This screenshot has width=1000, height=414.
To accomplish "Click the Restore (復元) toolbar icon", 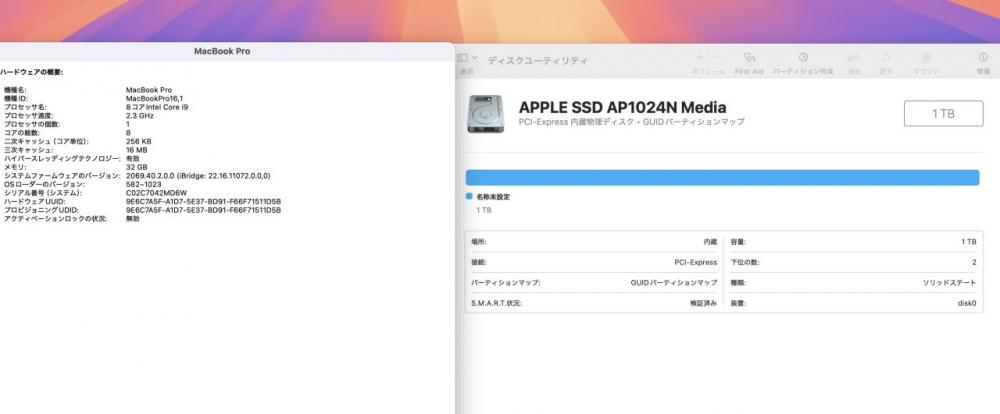I will pyautogui.click(x=886, y=57).
